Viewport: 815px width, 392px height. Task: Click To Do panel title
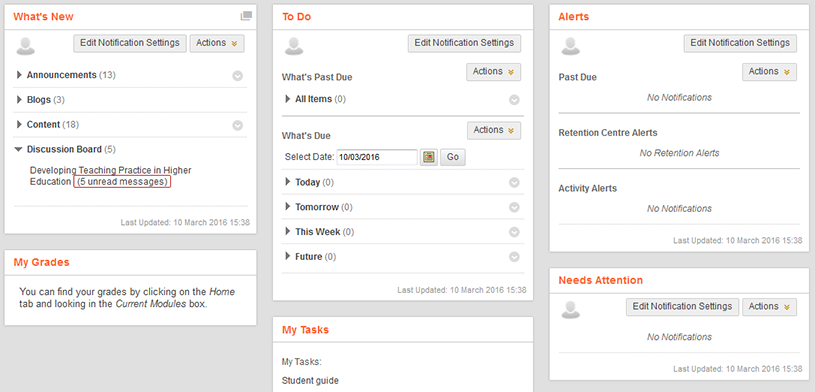[296, 17]
